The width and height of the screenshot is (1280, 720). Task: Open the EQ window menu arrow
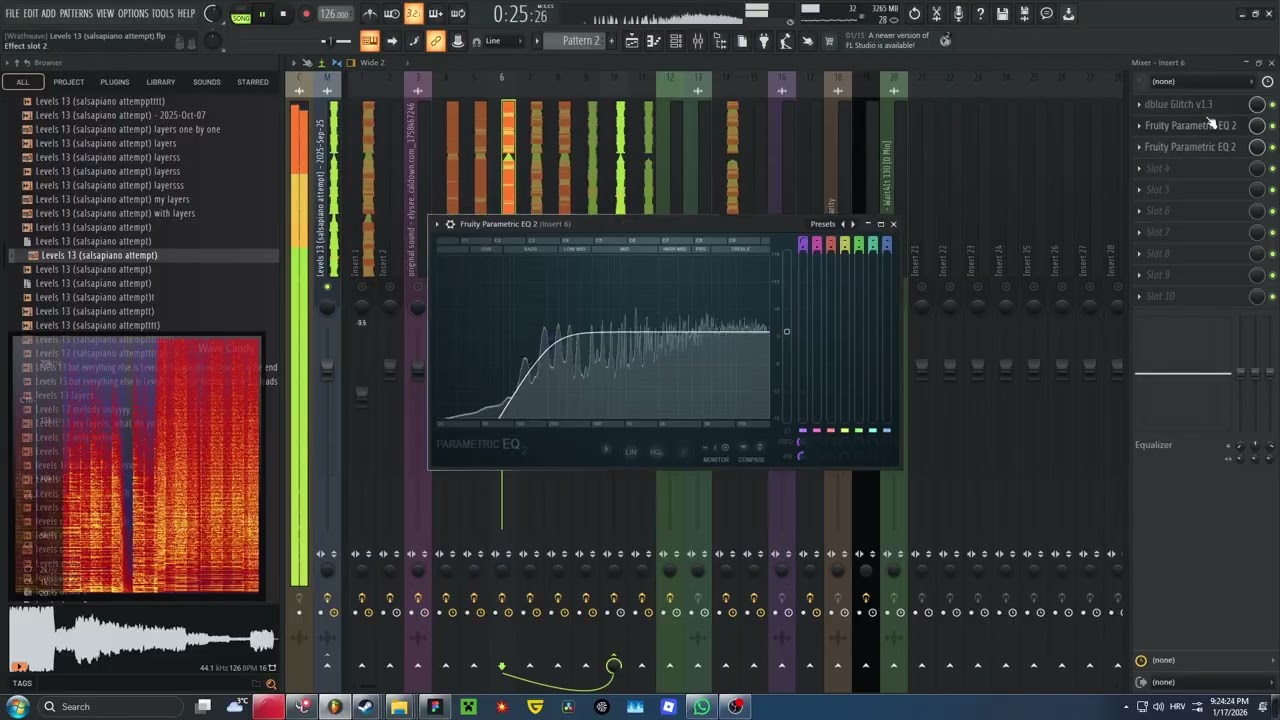tap(437, 224)
